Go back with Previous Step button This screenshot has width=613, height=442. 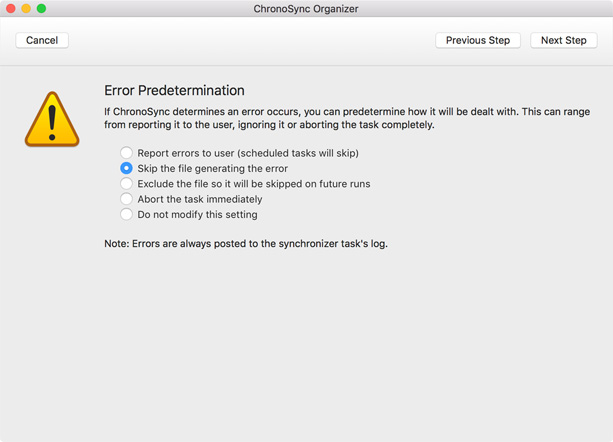[x=478, y=40]
